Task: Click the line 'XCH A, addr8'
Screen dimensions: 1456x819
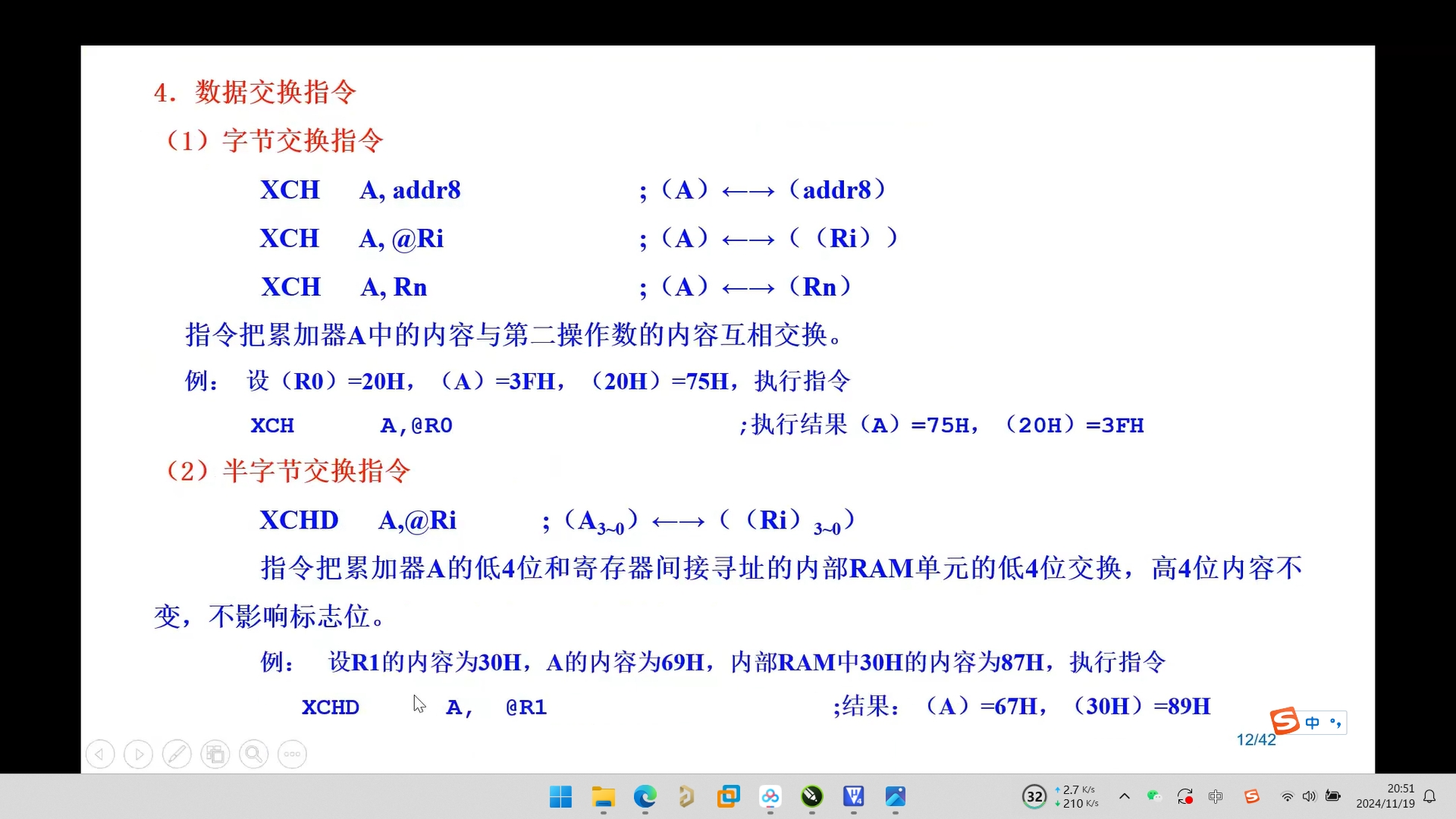Action: point(360,190)
